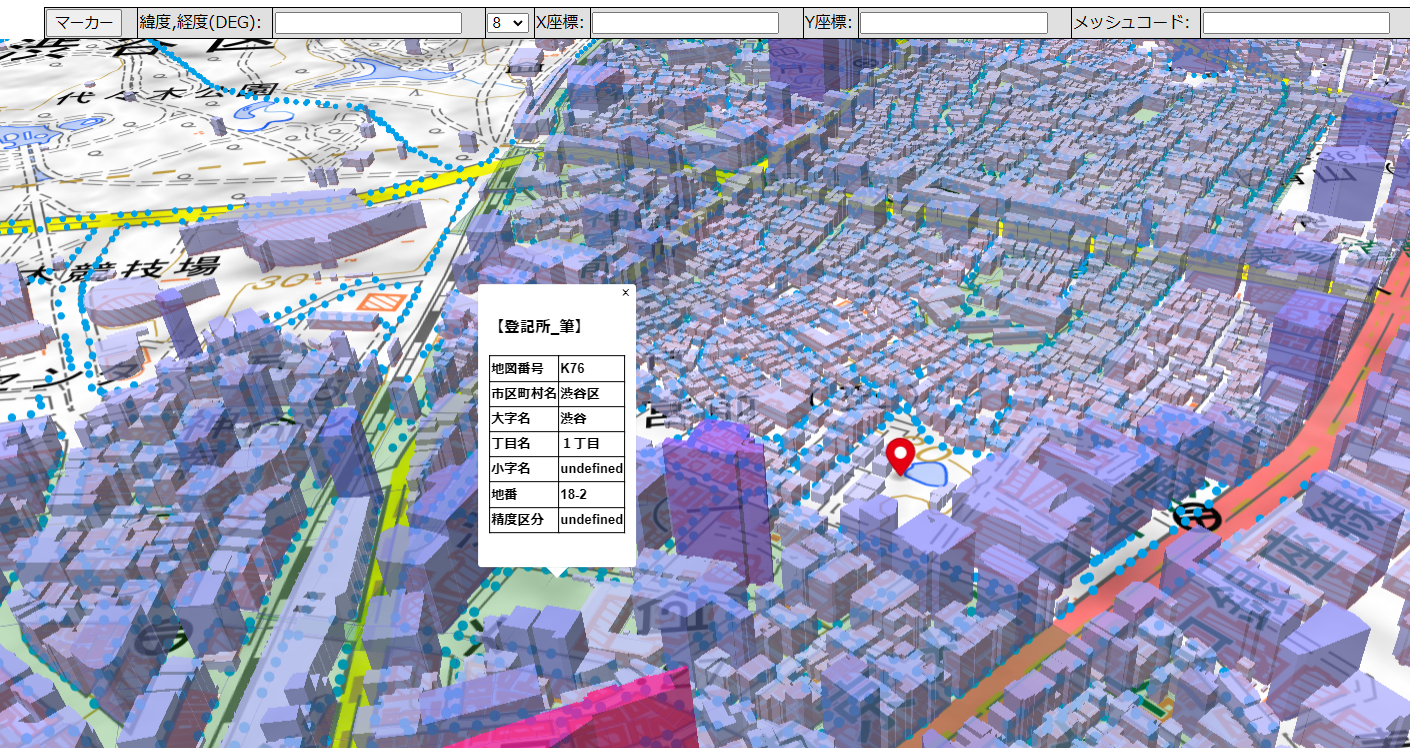Image resolution: width=1410 pixels, height=748 pixels.
Task: Close the 登記所_筆 info popup
Action: (x=626, y=293)
